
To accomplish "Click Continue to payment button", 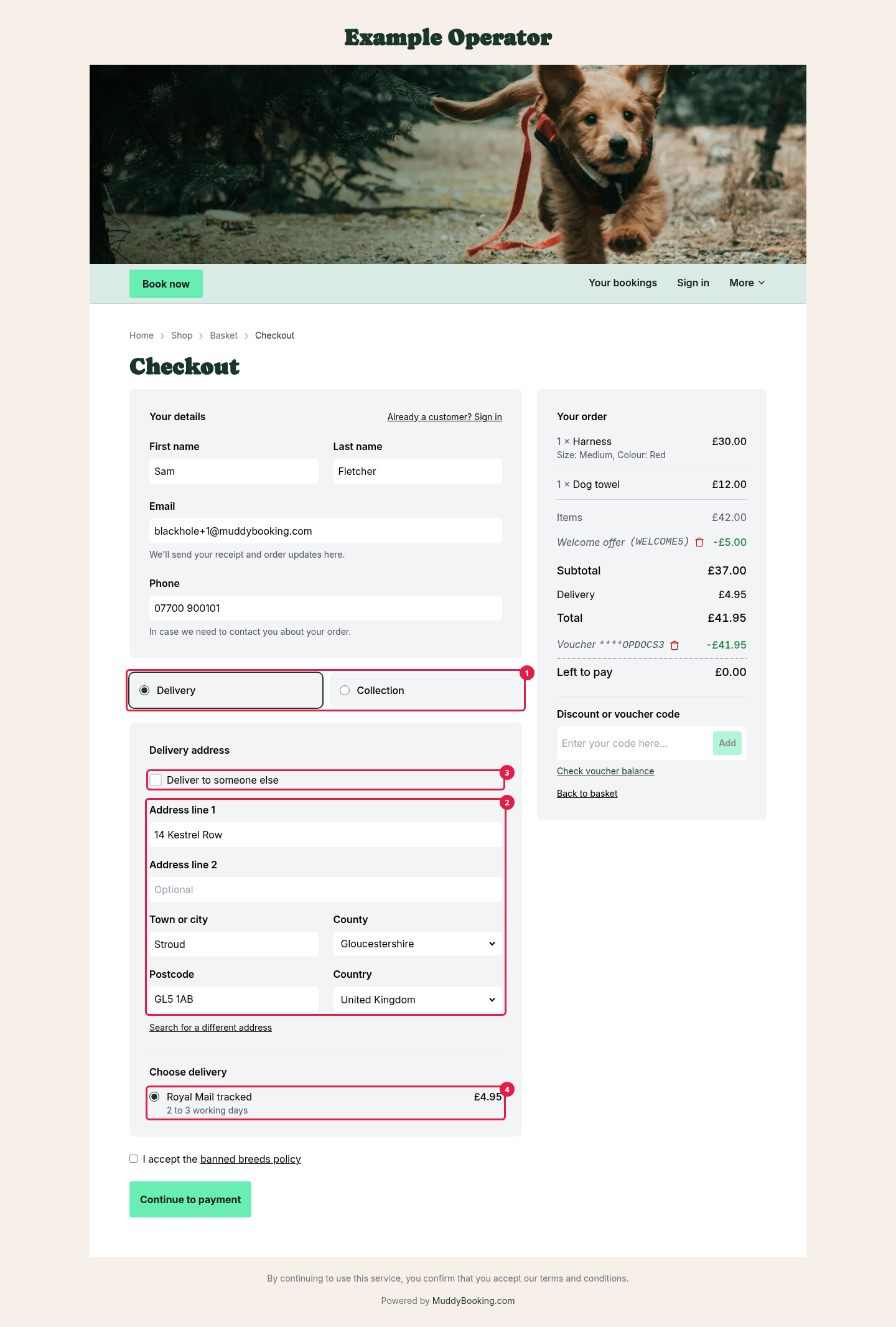I will point(190,1199).
